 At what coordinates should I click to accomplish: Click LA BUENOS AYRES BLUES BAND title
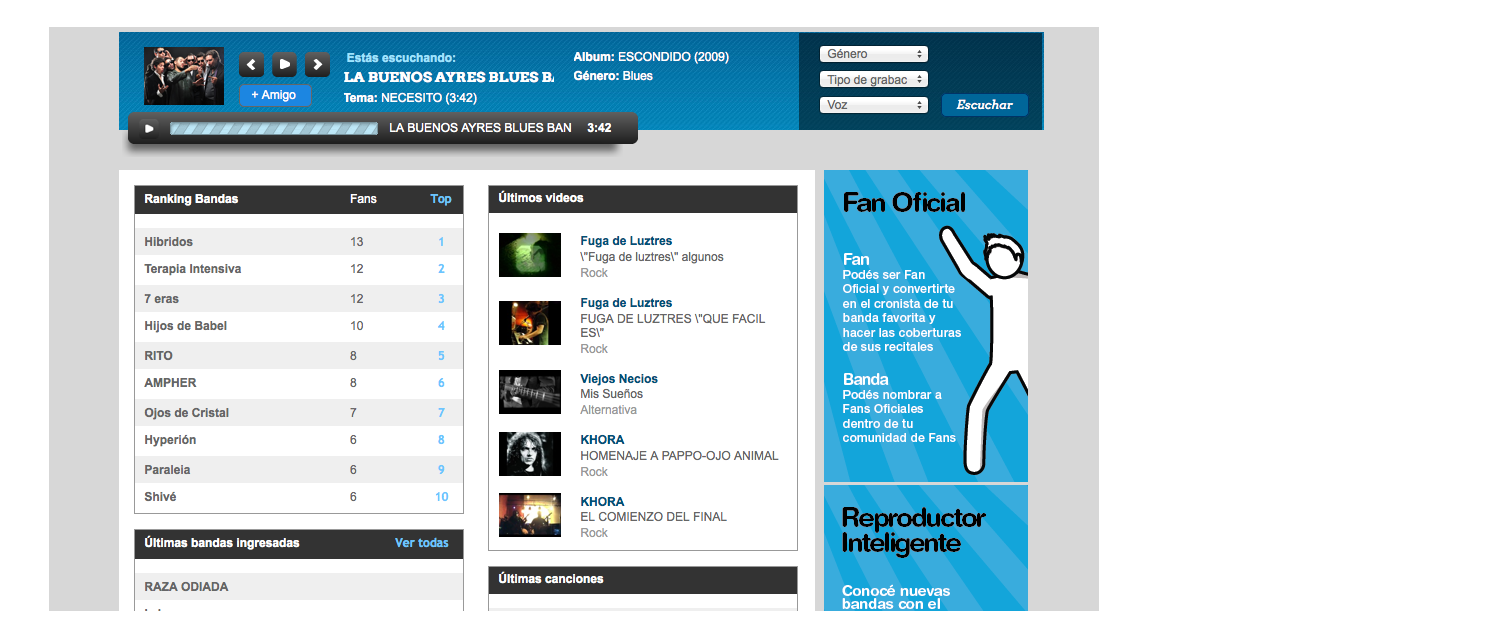pyautogui.click(x=449, y=77)
